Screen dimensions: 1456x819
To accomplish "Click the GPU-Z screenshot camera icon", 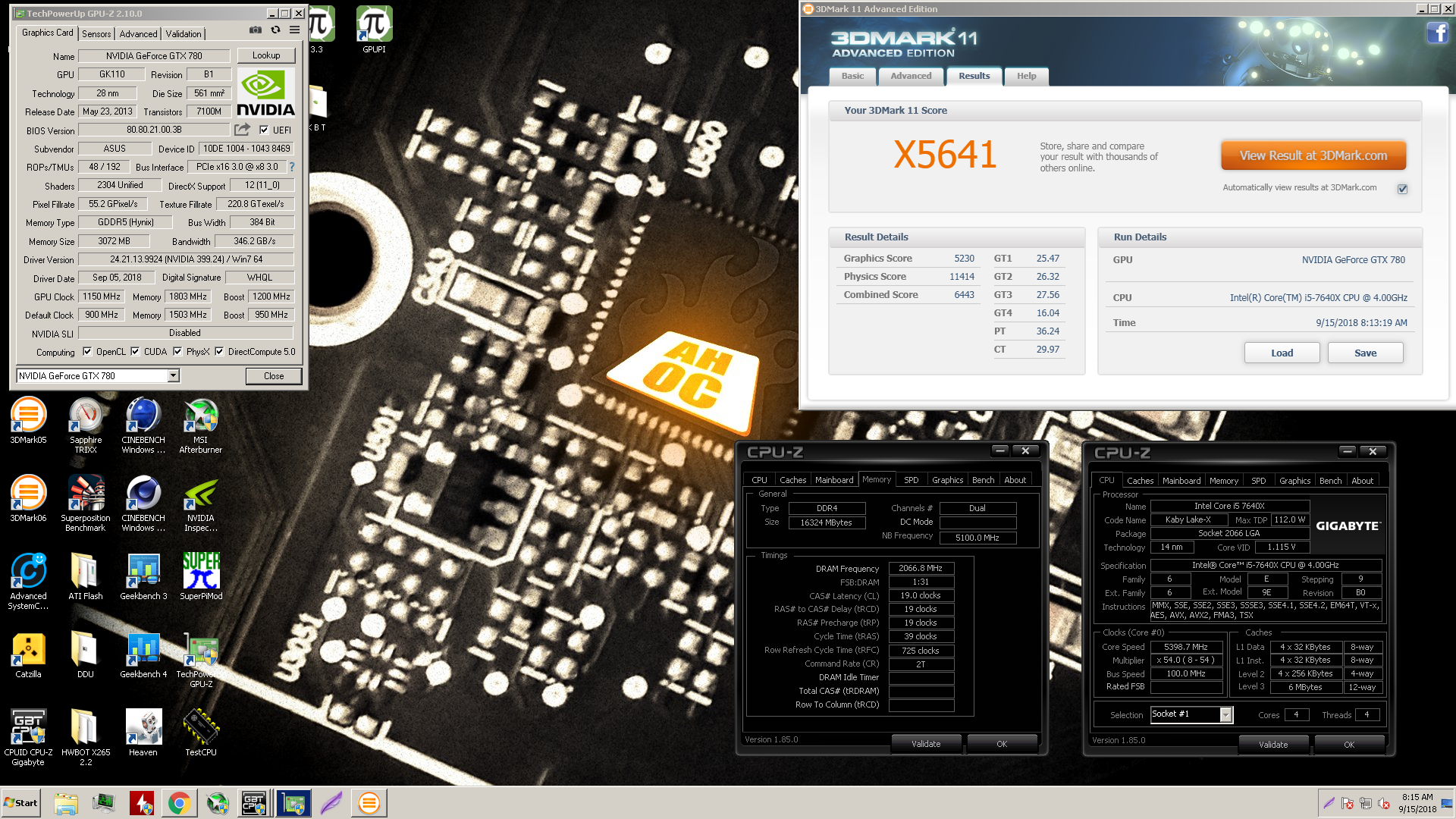I will coord(256,30).
